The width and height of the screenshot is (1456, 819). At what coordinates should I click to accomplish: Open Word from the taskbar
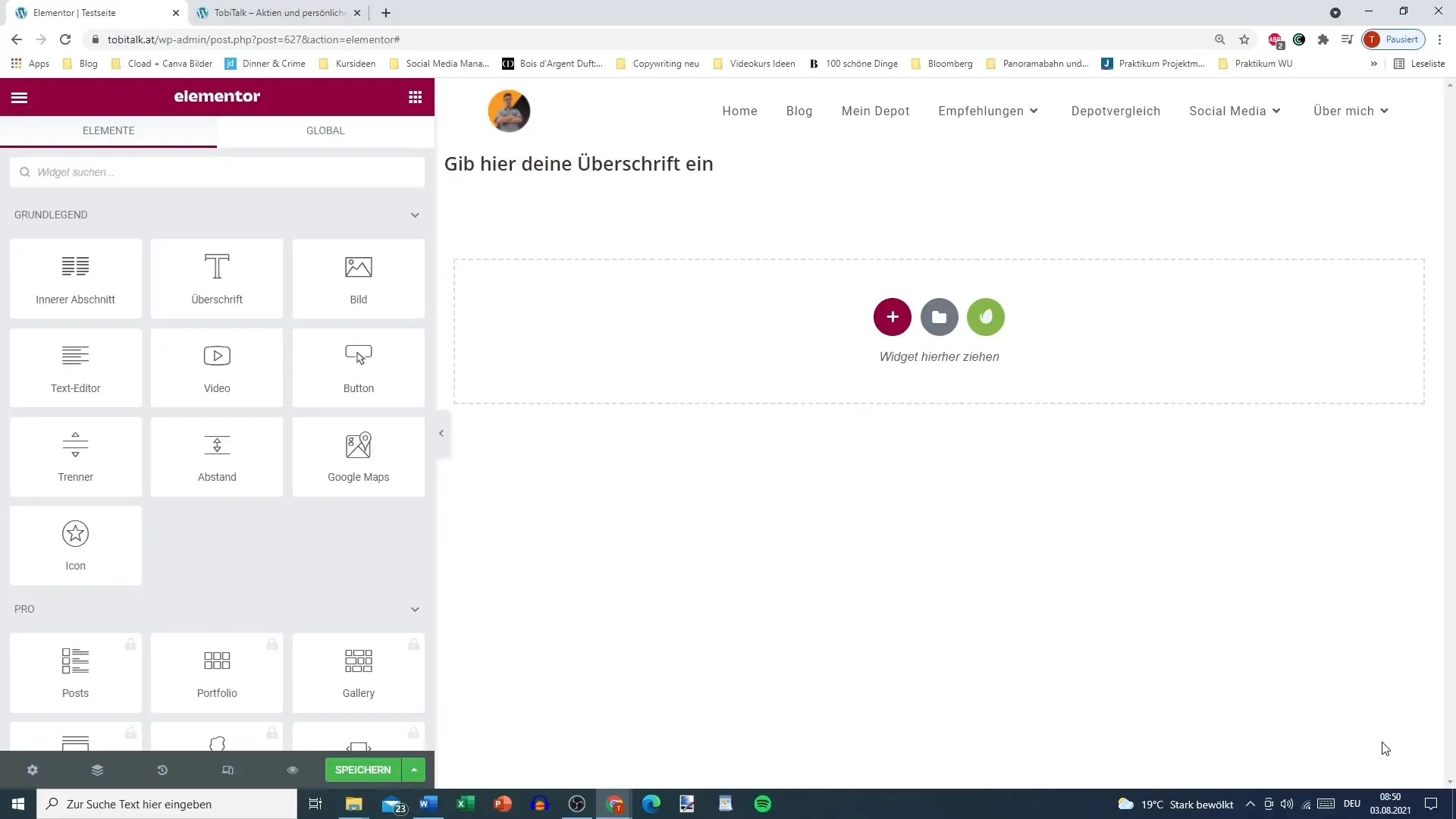428,804
